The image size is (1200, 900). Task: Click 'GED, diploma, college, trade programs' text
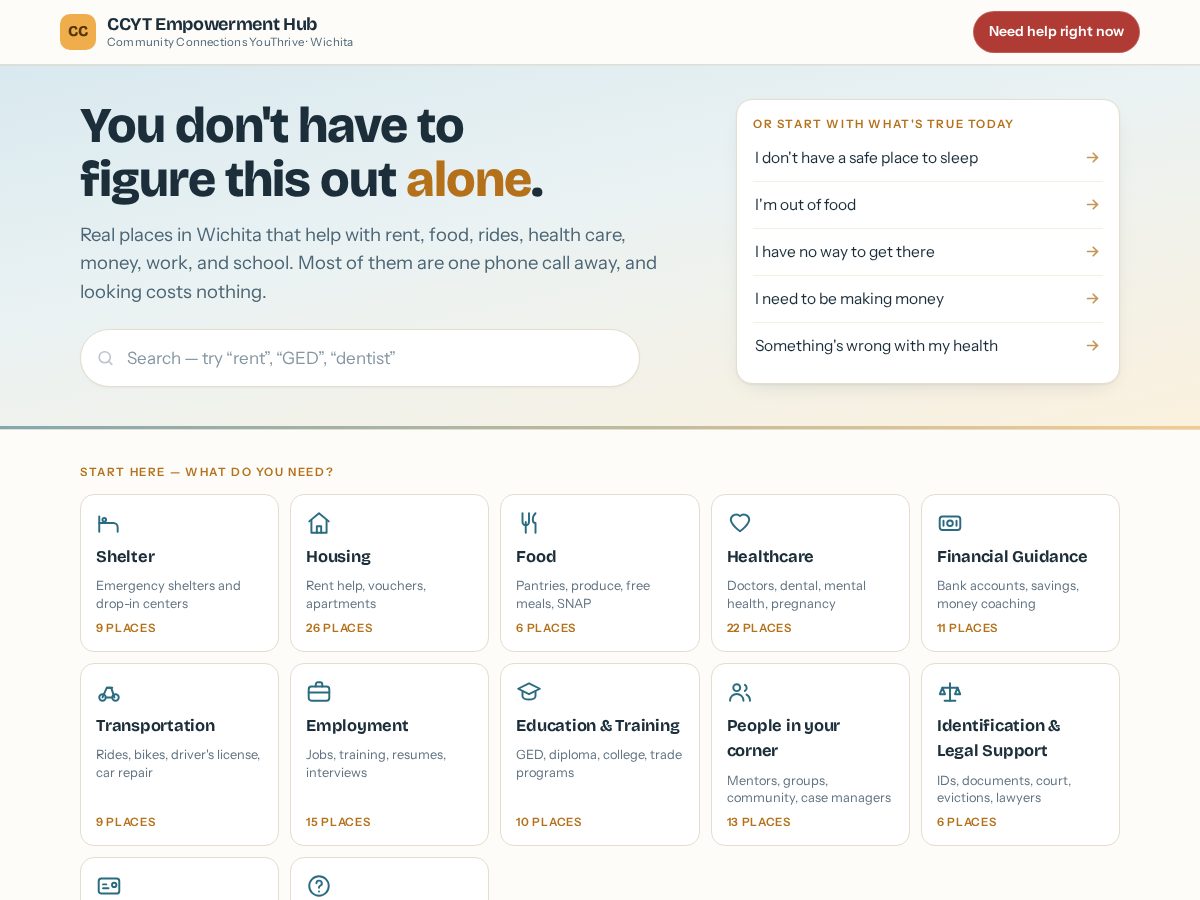[599, 764]
